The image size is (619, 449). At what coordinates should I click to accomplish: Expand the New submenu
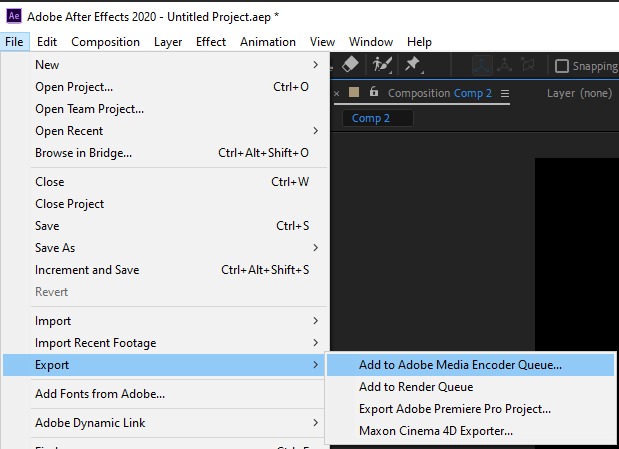tap(166, 64)
